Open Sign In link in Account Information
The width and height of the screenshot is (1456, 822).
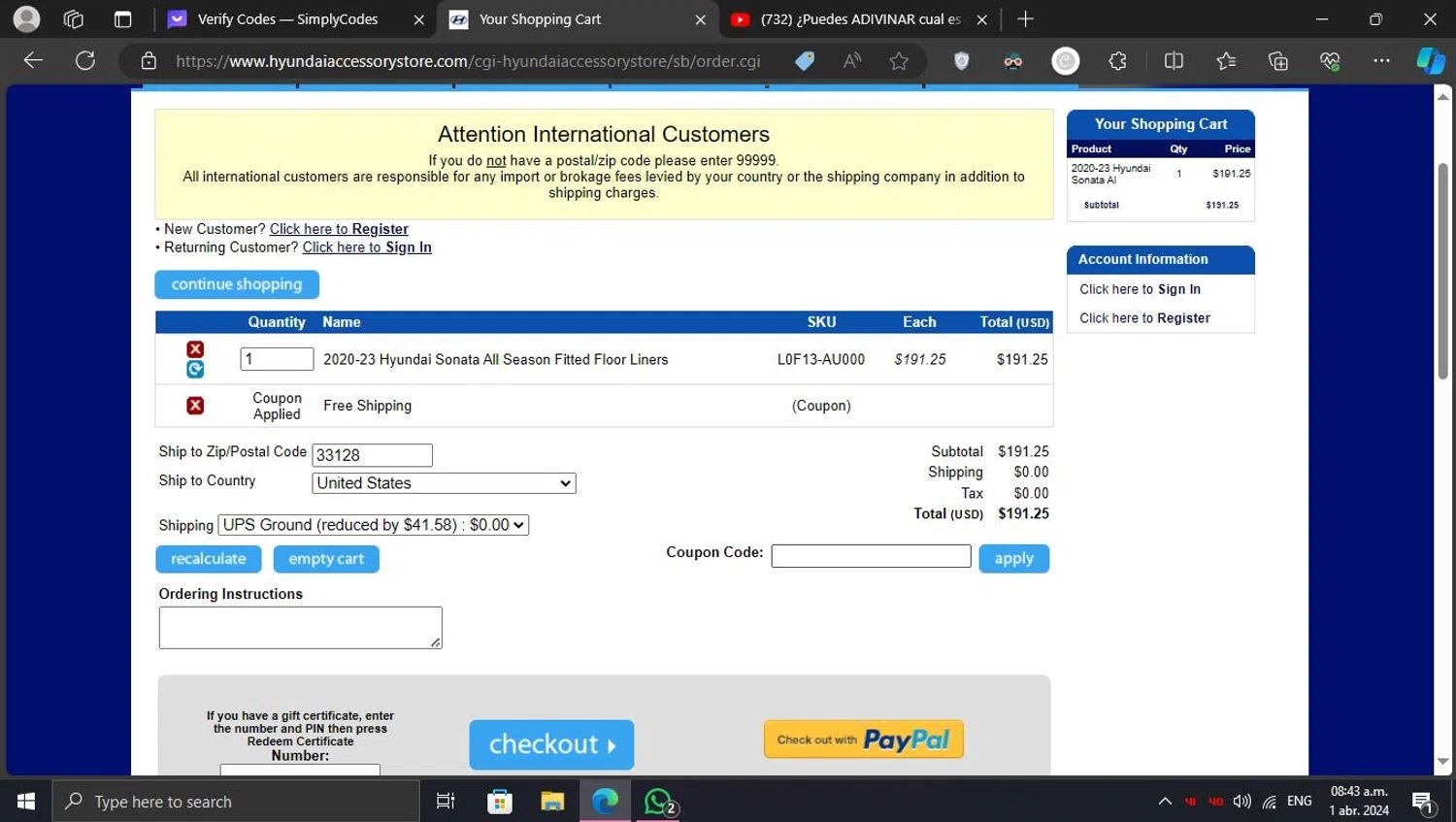[x=1140, y=289]
